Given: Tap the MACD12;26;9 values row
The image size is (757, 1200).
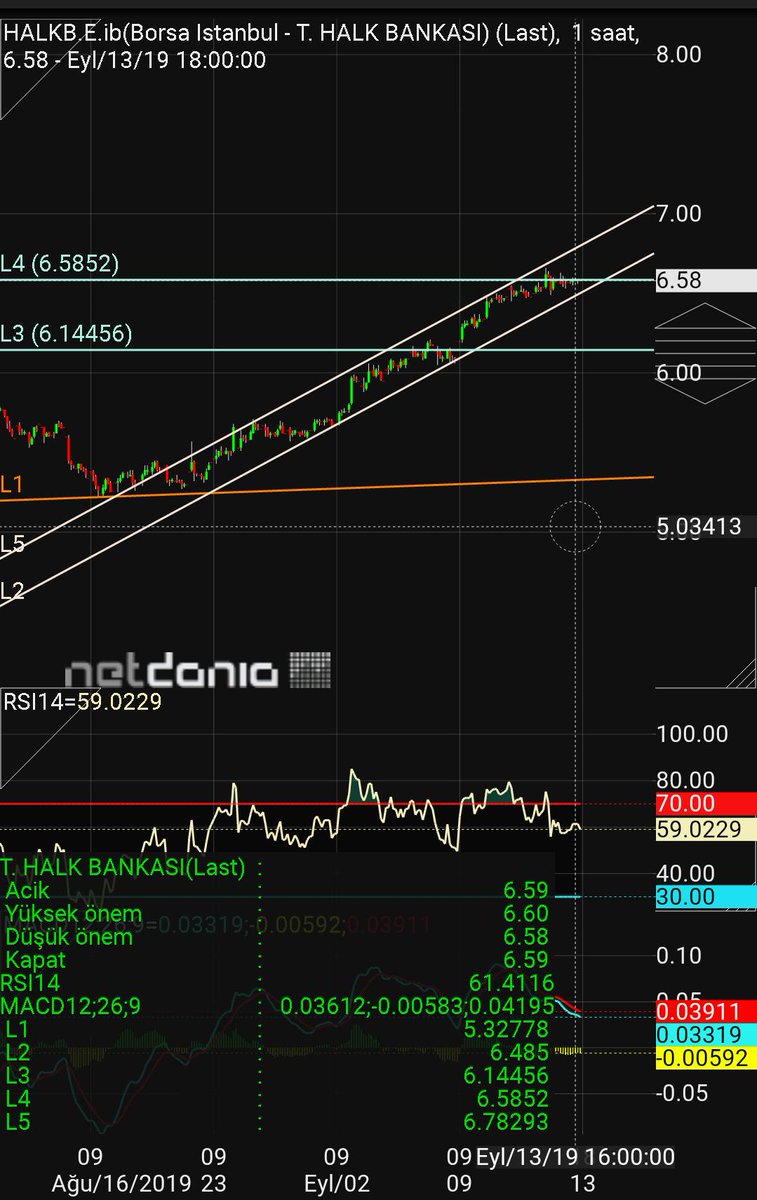Looking at the screenshot, I should [x=277, y=1006].
